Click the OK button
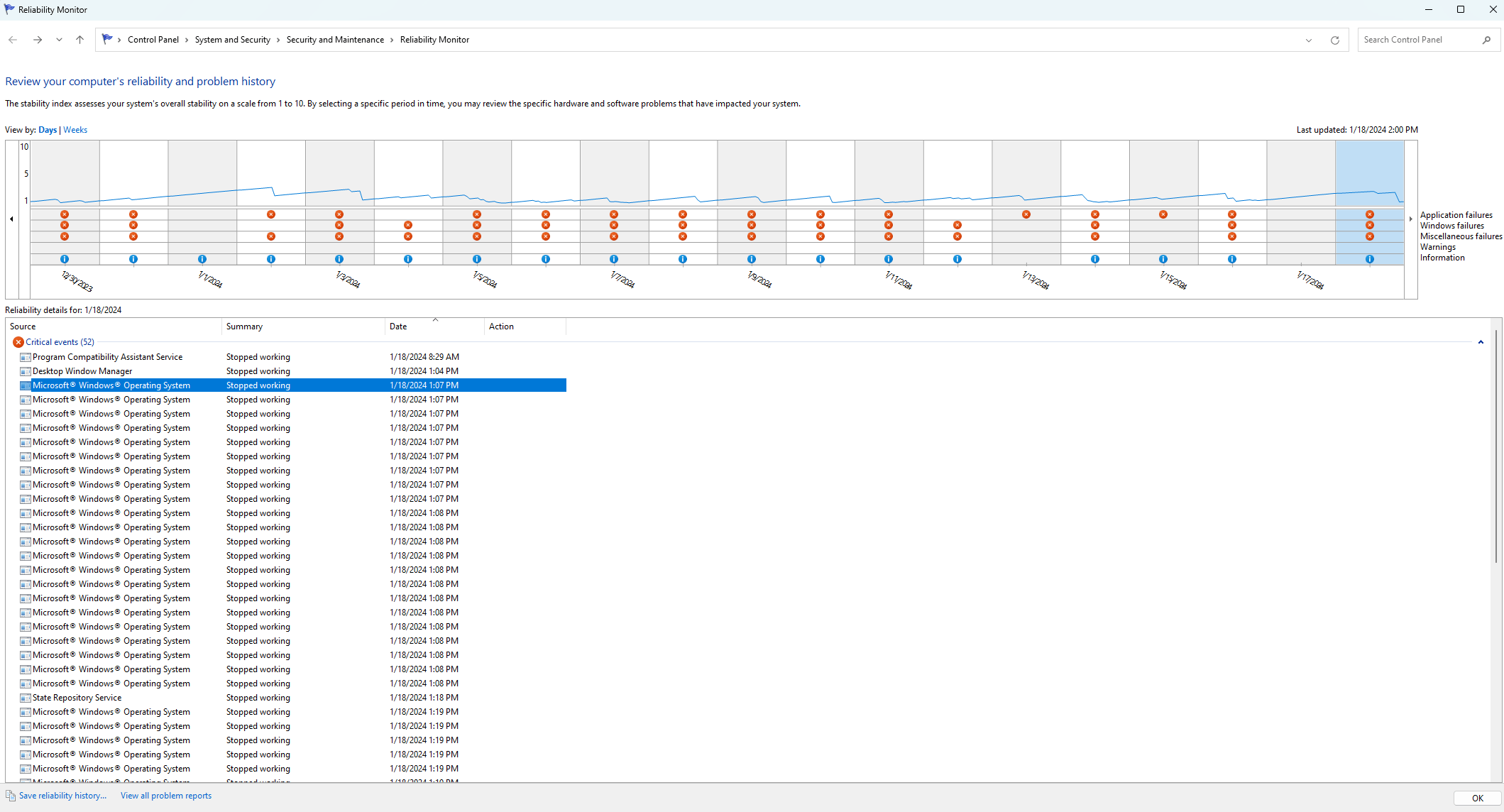 pos(1477,798)
